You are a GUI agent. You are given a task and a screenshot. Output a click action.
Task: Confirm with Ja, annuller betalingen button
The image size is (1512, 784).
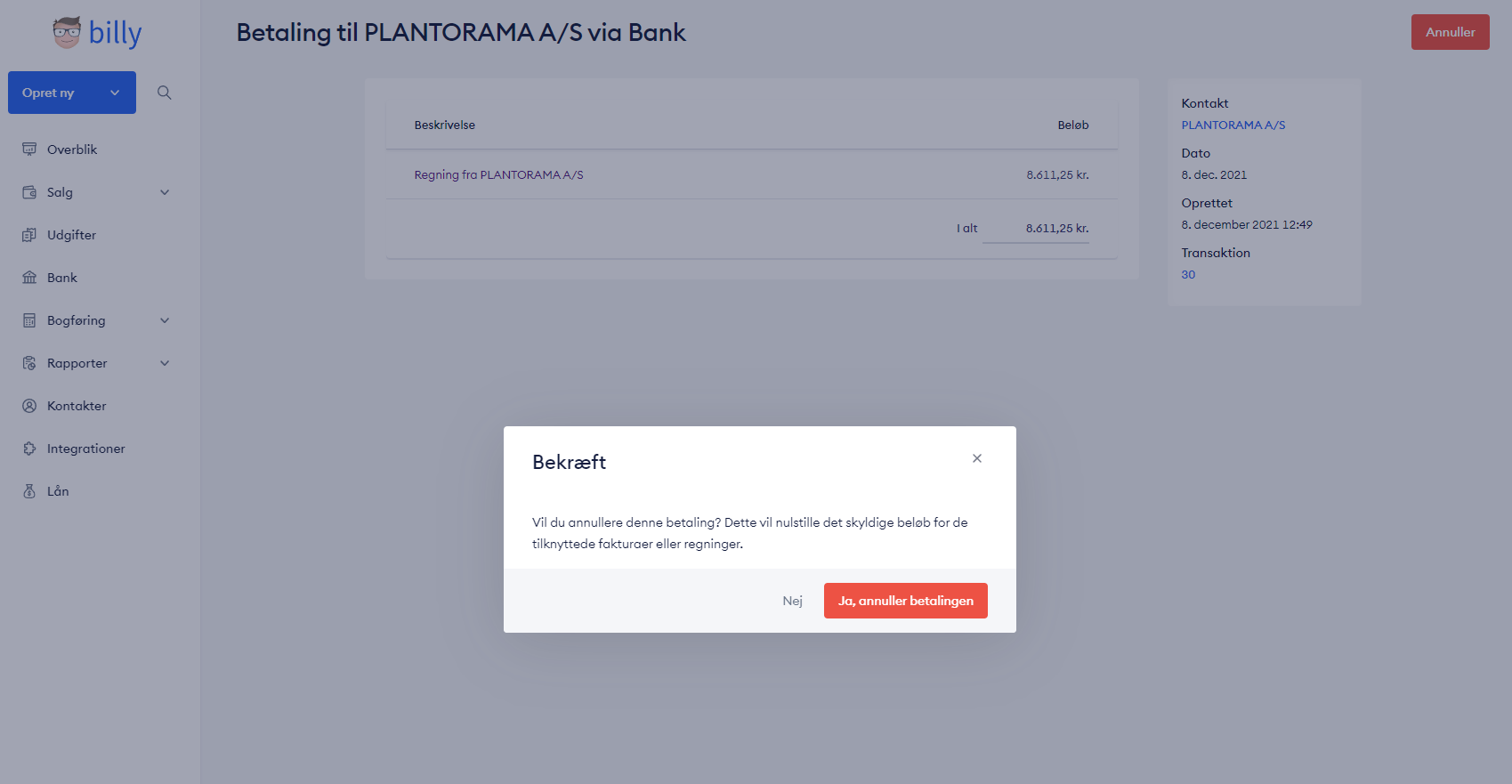click(906, 601)
